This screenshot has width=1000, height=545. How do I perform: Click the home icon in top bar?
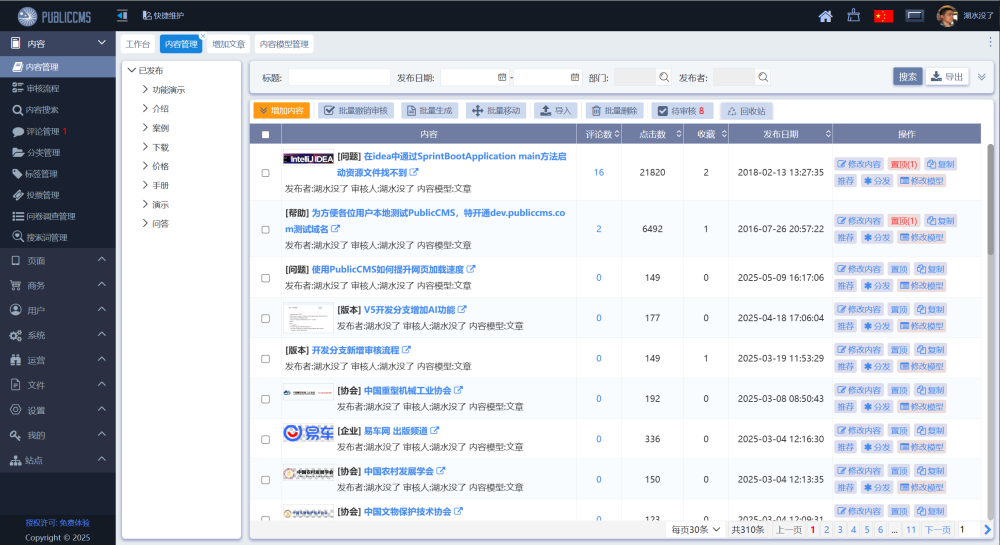click(825, 16)
